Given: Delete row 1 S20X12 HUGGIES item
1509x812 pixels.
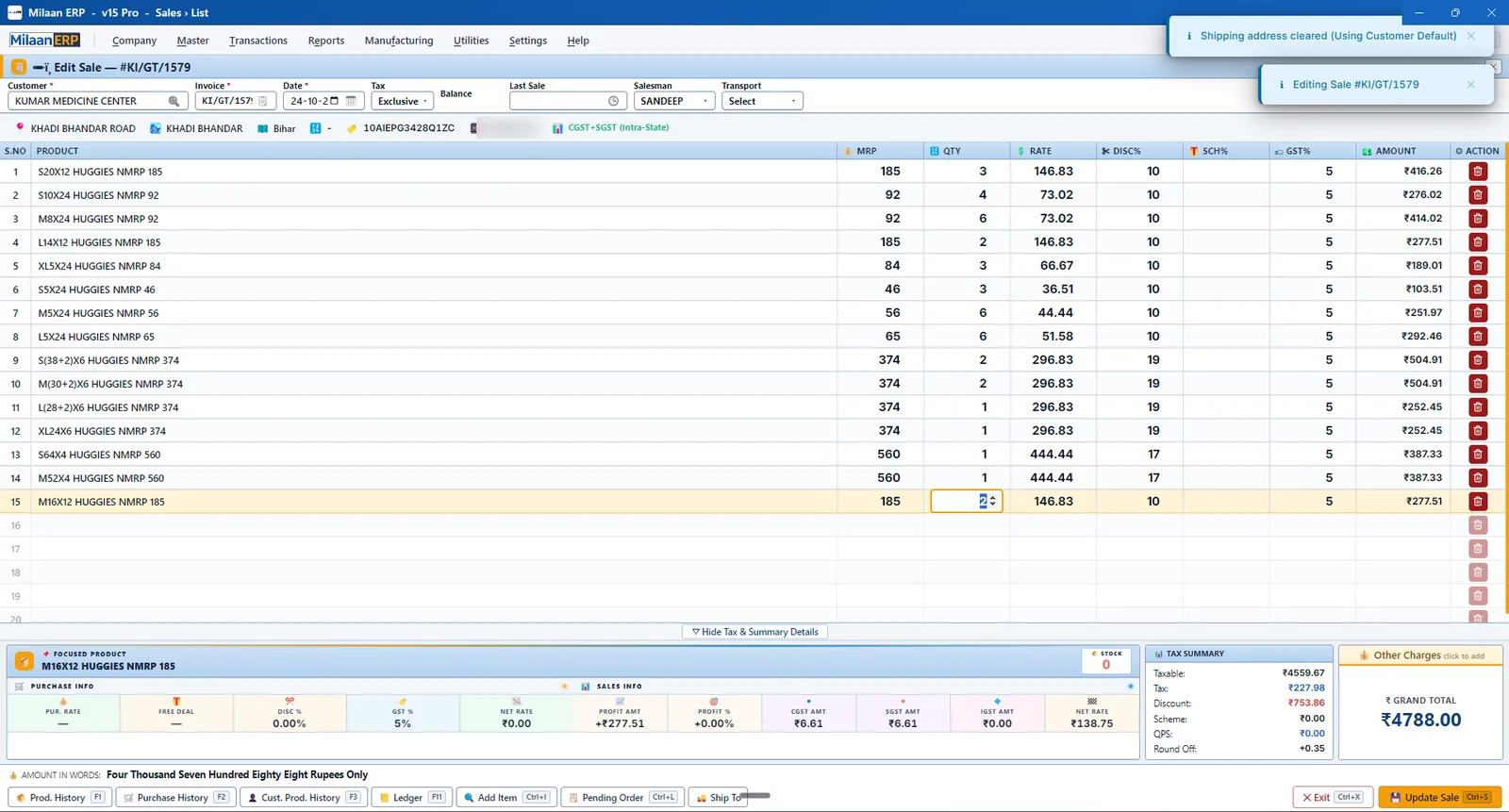Looking at the screenshot, I should point(1478,172).
